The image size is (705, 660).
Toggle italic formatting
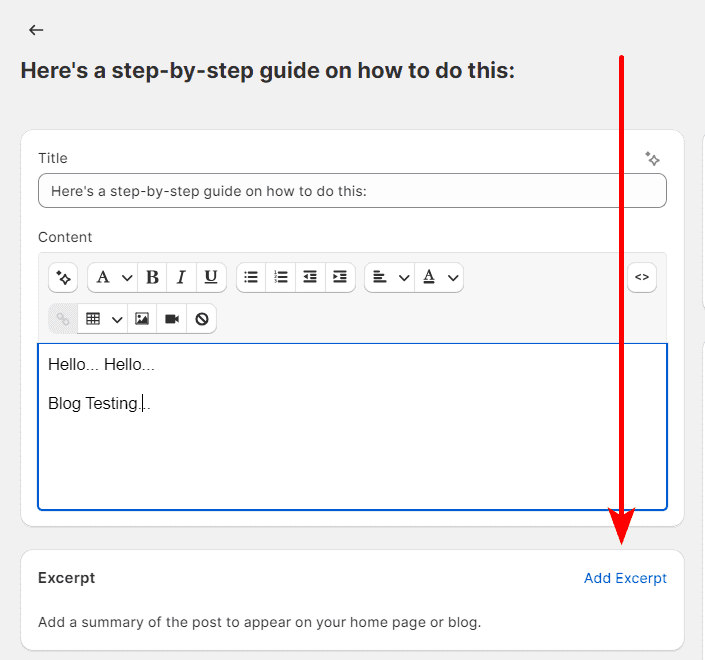181,278
